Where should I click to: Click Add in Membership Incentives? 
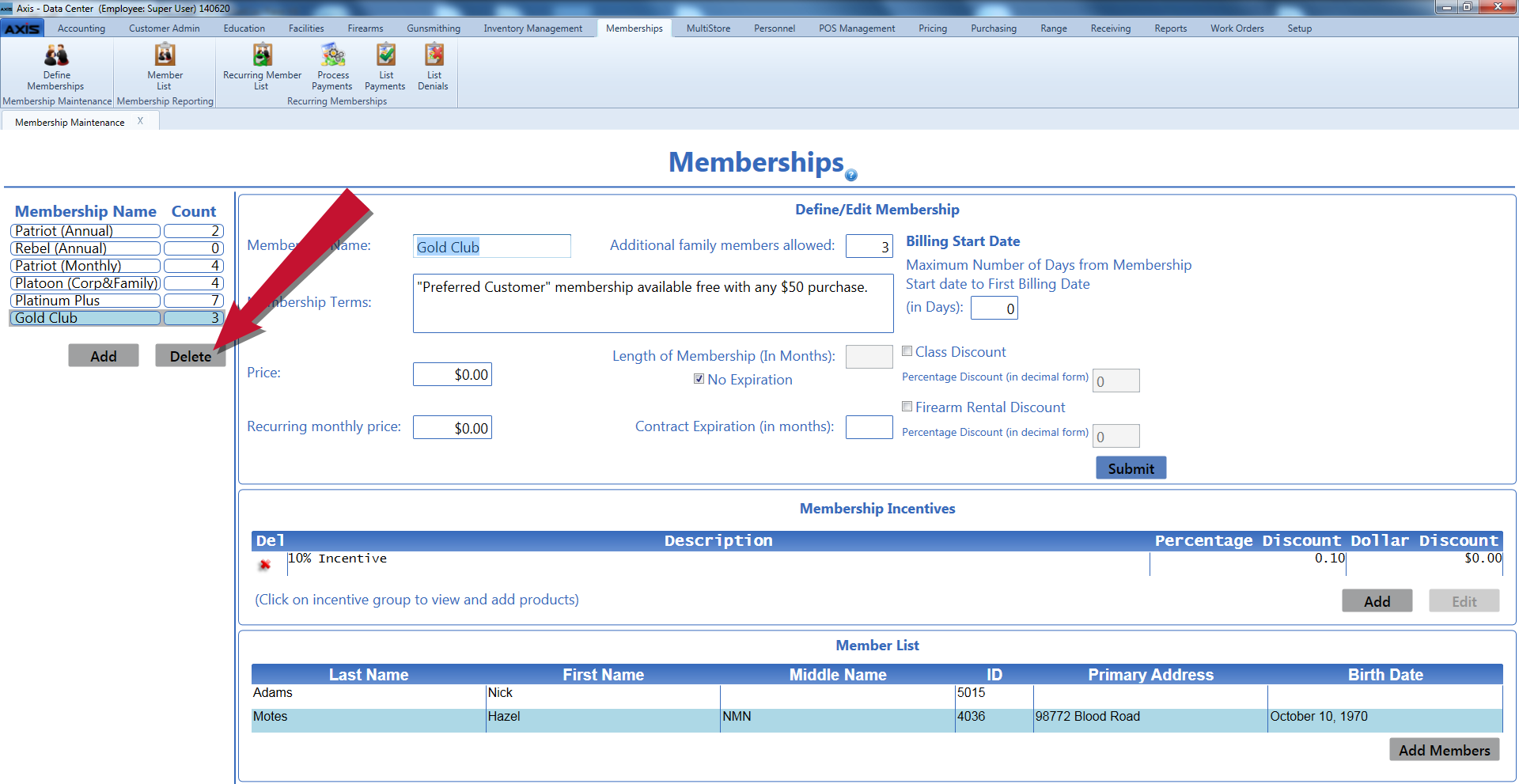(x=1377, y=601)
